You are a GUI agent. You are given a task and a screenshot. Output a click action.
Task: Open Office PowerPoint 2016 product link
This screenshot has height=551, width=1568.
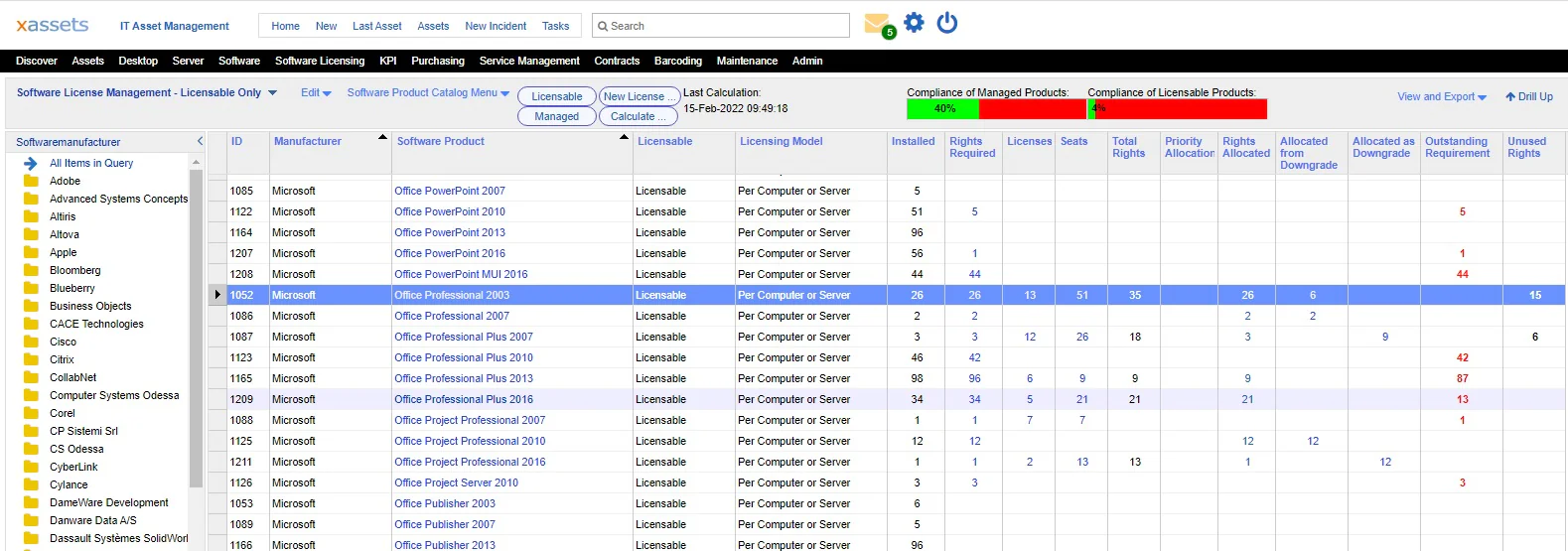tap(450, 253)
